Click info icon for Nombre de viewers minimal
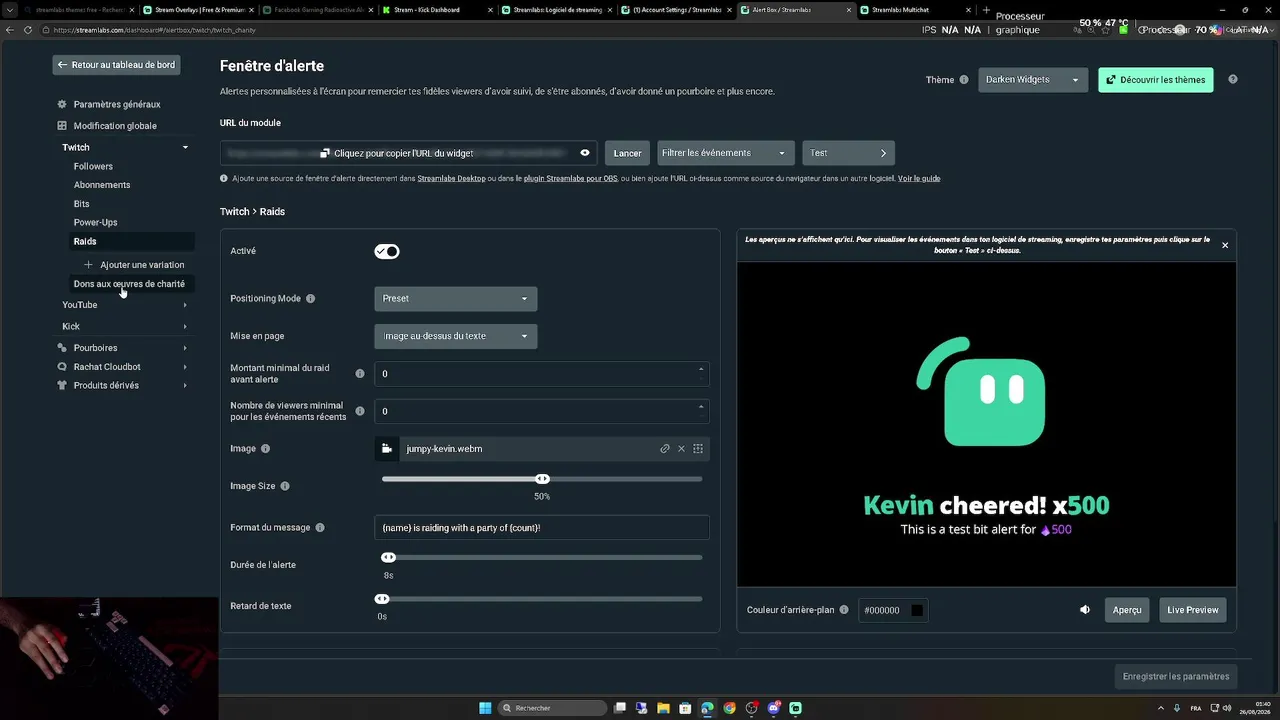The height and width of the screenshot is (720, 1280). click(x=360, y=411)
